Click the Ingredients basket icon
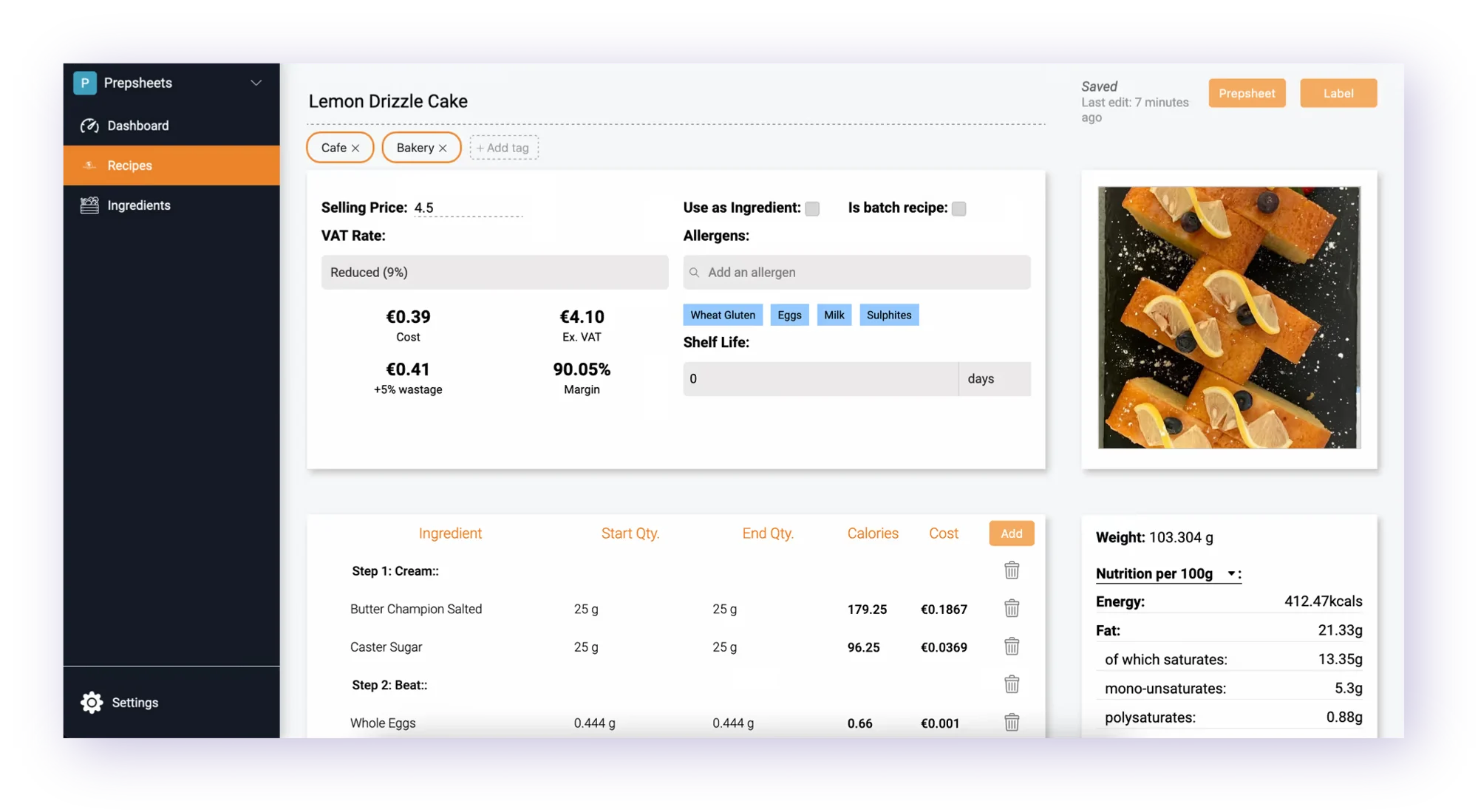Viewport: 1478px width, 812px height. [x=88, y=205]
